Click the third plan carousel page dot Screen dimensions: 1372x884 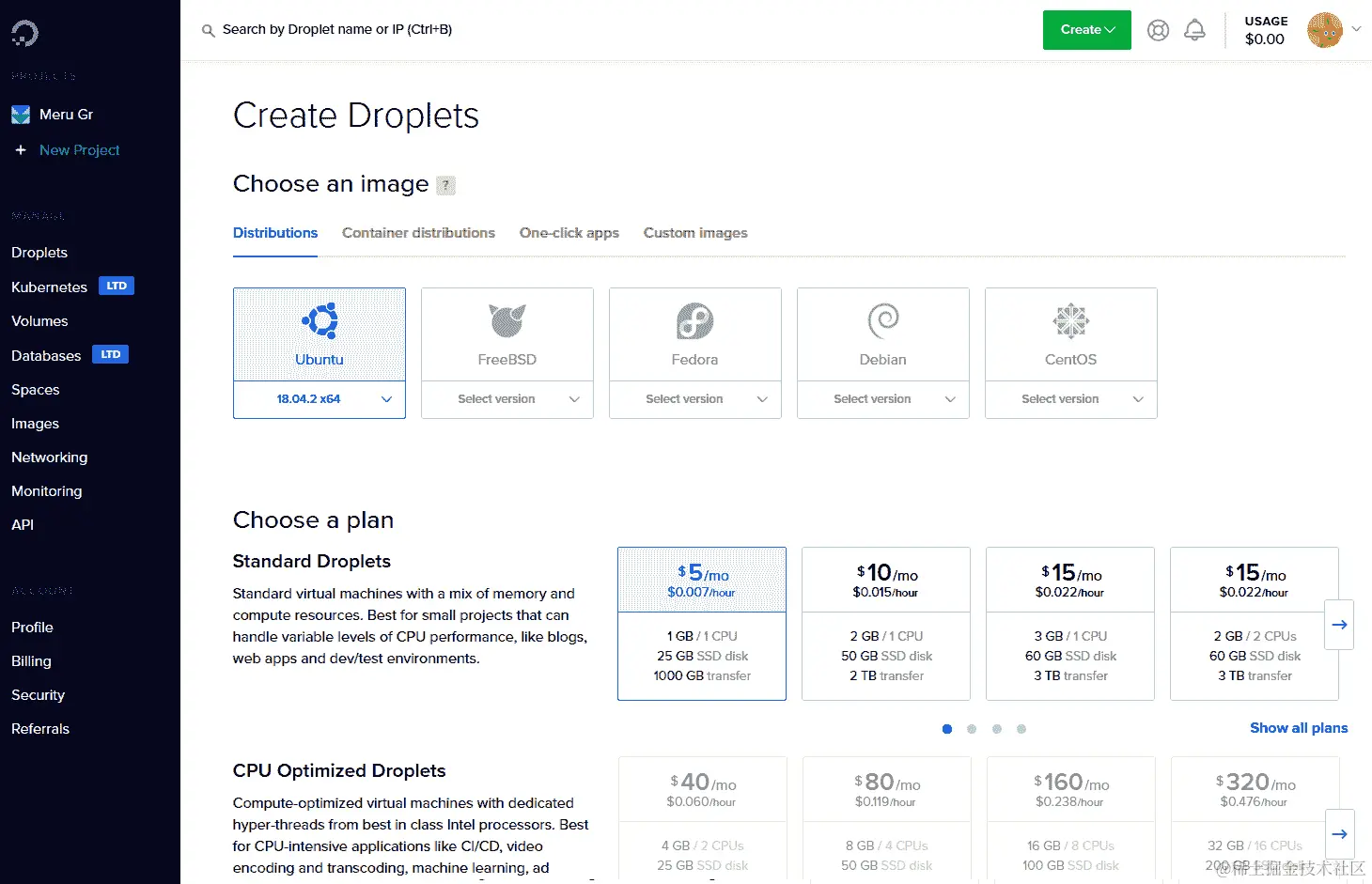point(997,729)
